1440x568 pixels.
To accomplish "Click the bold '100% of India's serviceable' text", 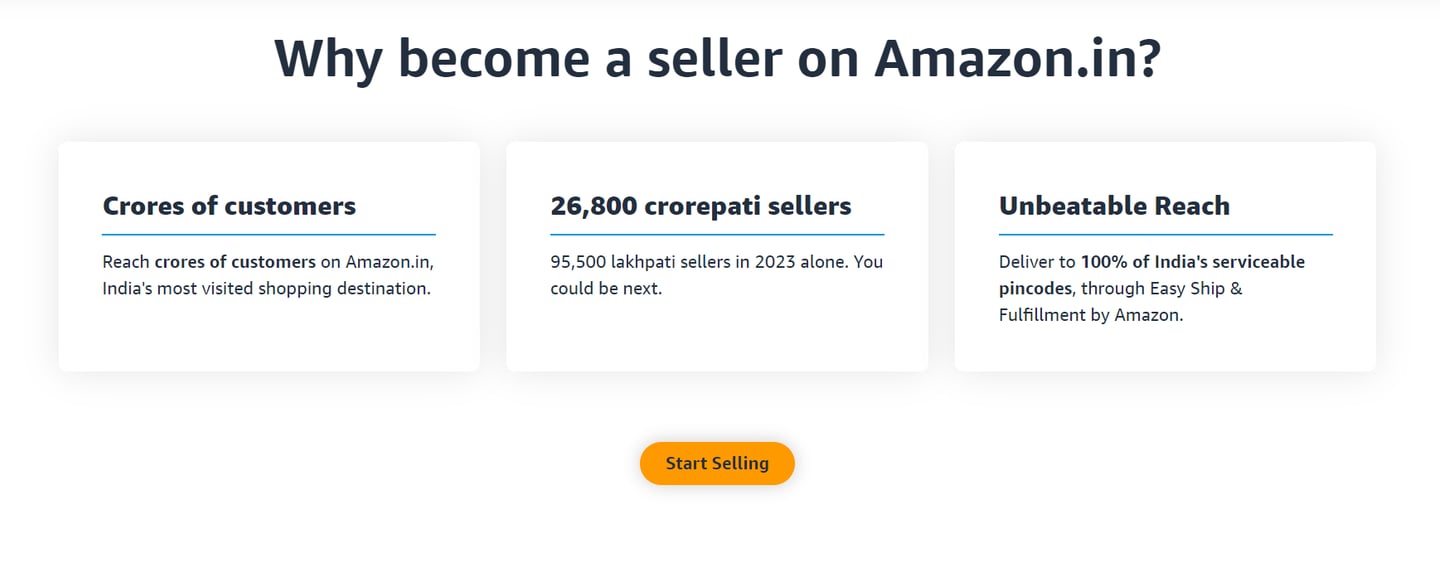I will [x=1192, y=262].
